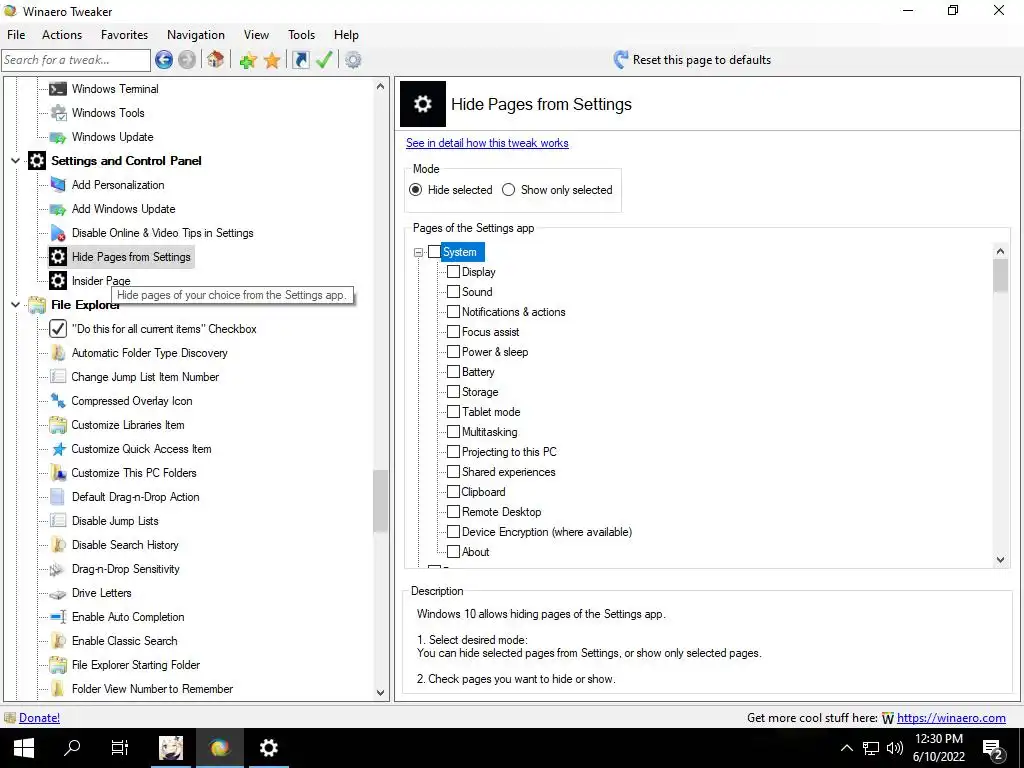This screenshot has width=1024, height=768.
Task: Open settings gear in toolbar
Action: 353,60
